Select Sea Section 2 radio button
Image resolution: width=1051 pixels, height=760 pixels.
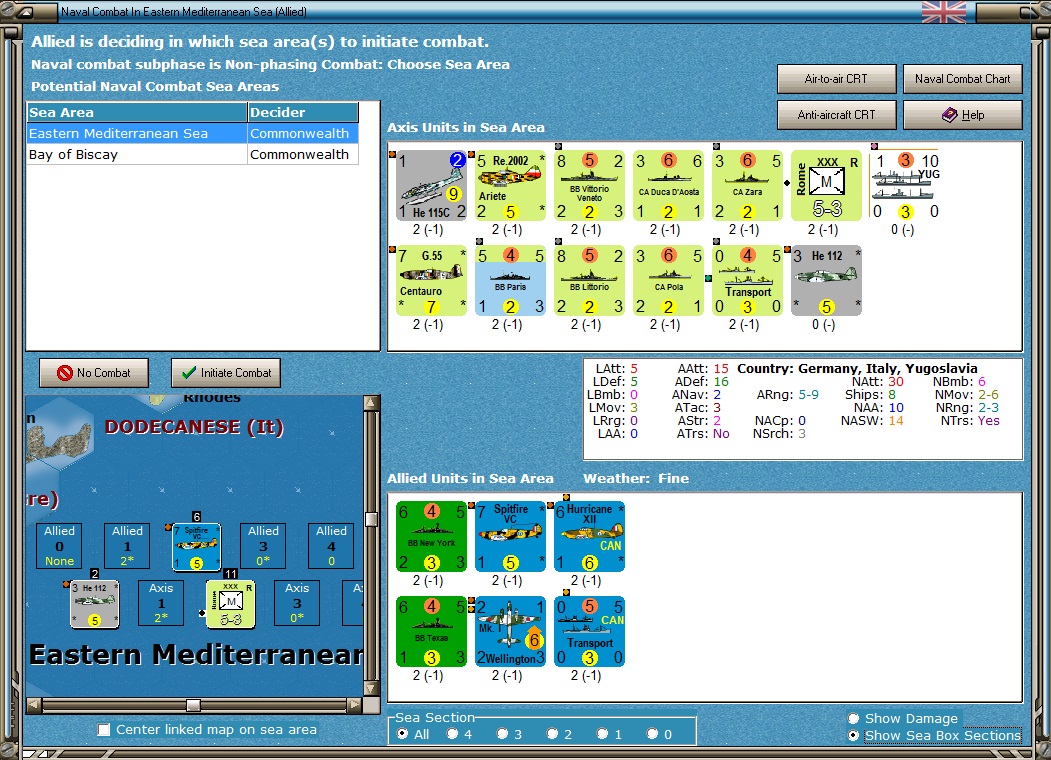552,734
